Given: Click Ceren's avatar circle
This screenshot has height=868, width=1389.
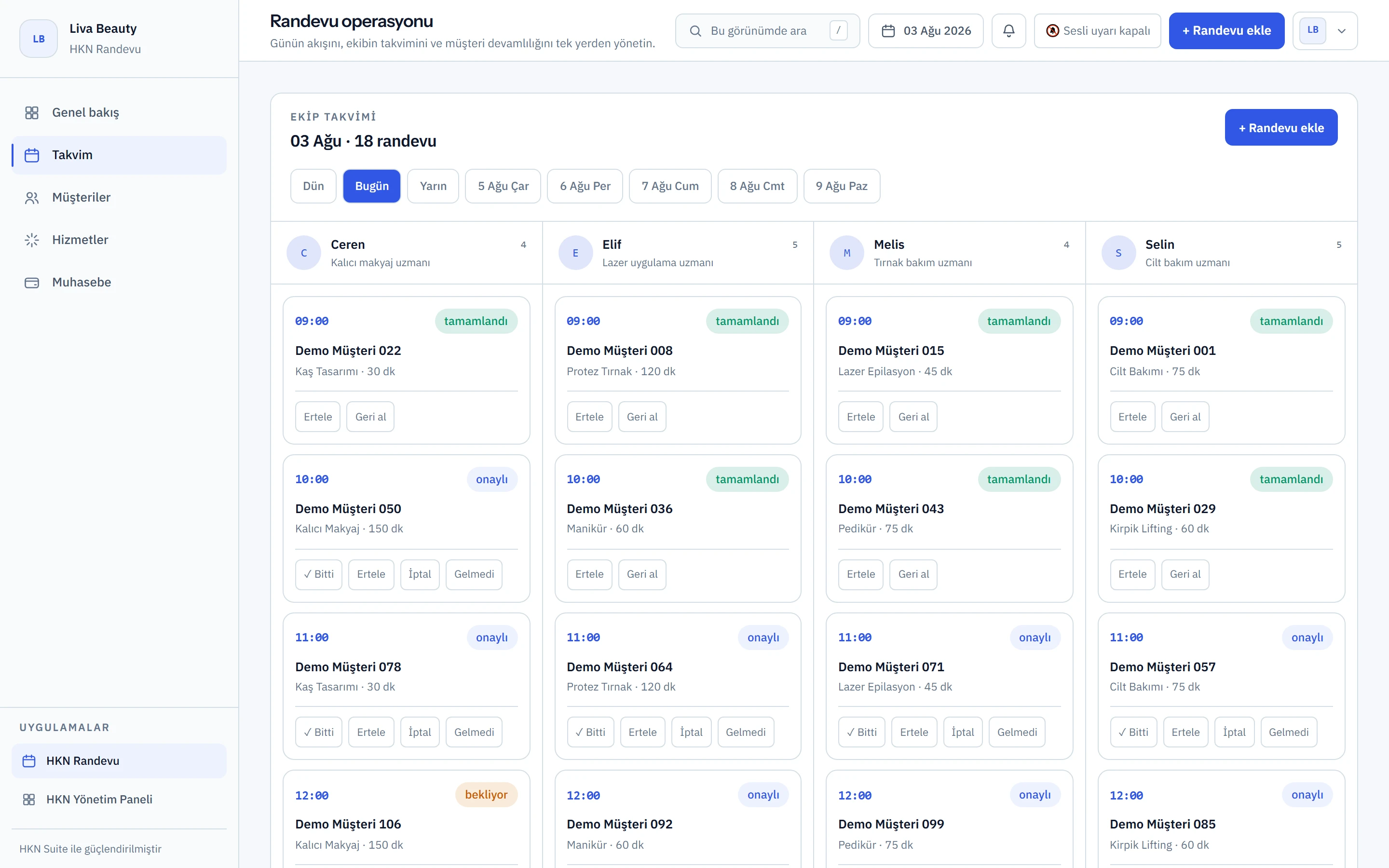Looking at the screenshot, I should pos(304,253).
